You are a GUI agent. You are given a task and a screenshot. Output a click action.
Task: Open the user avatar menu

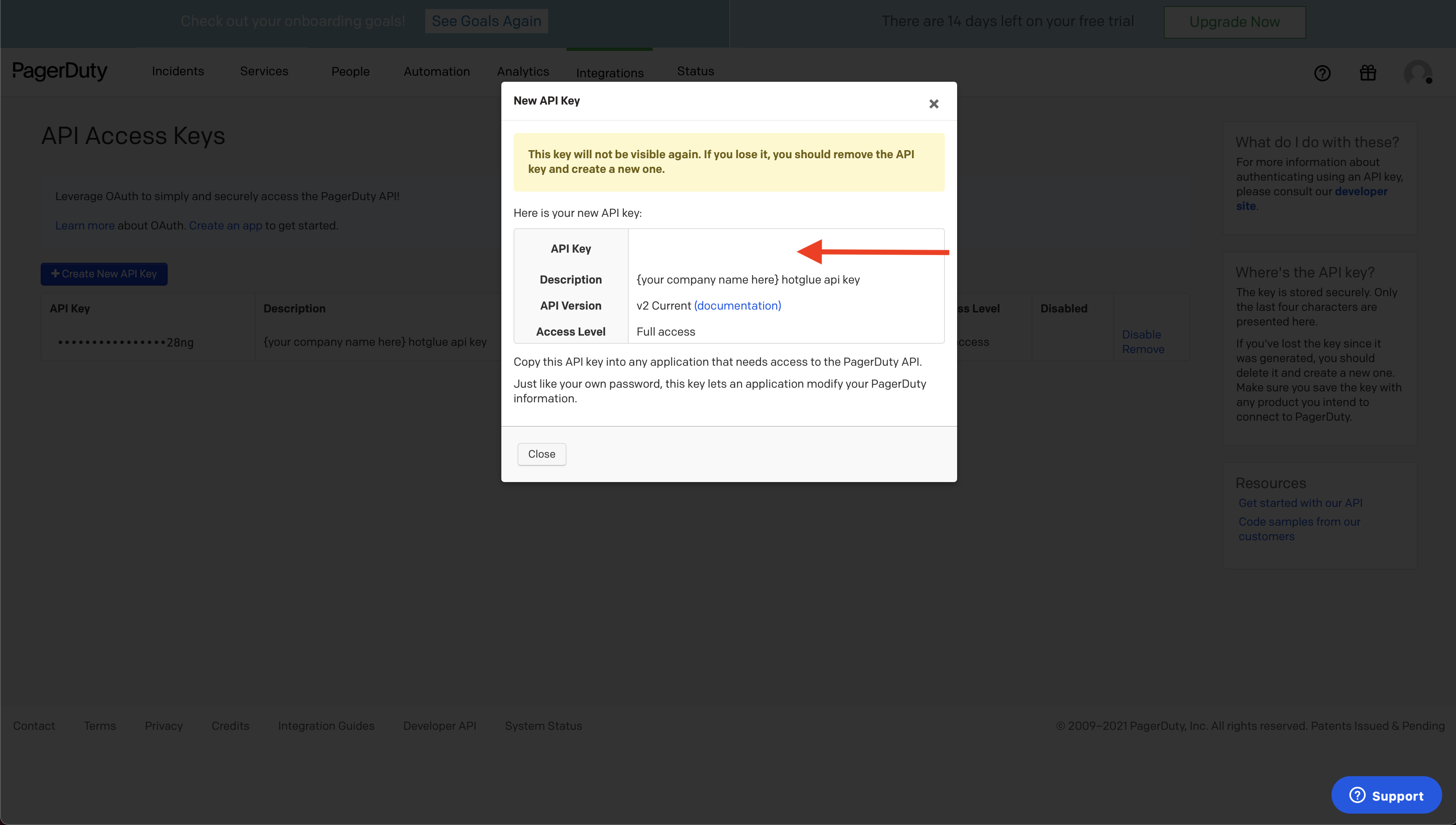coord(1417,73)
